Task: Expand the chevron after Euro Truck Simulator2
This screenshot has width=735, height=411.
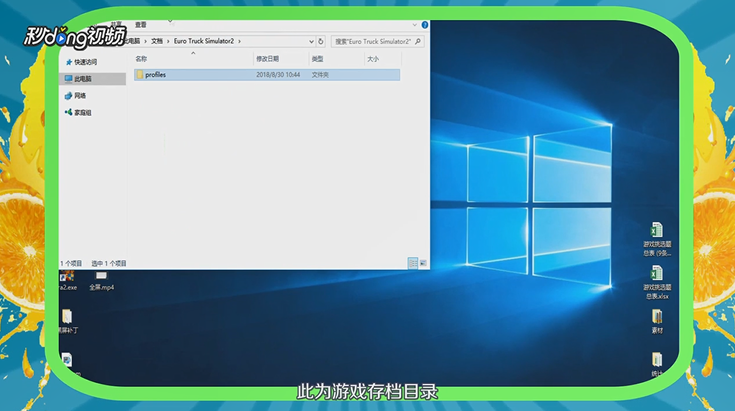Action: (240, 41)
